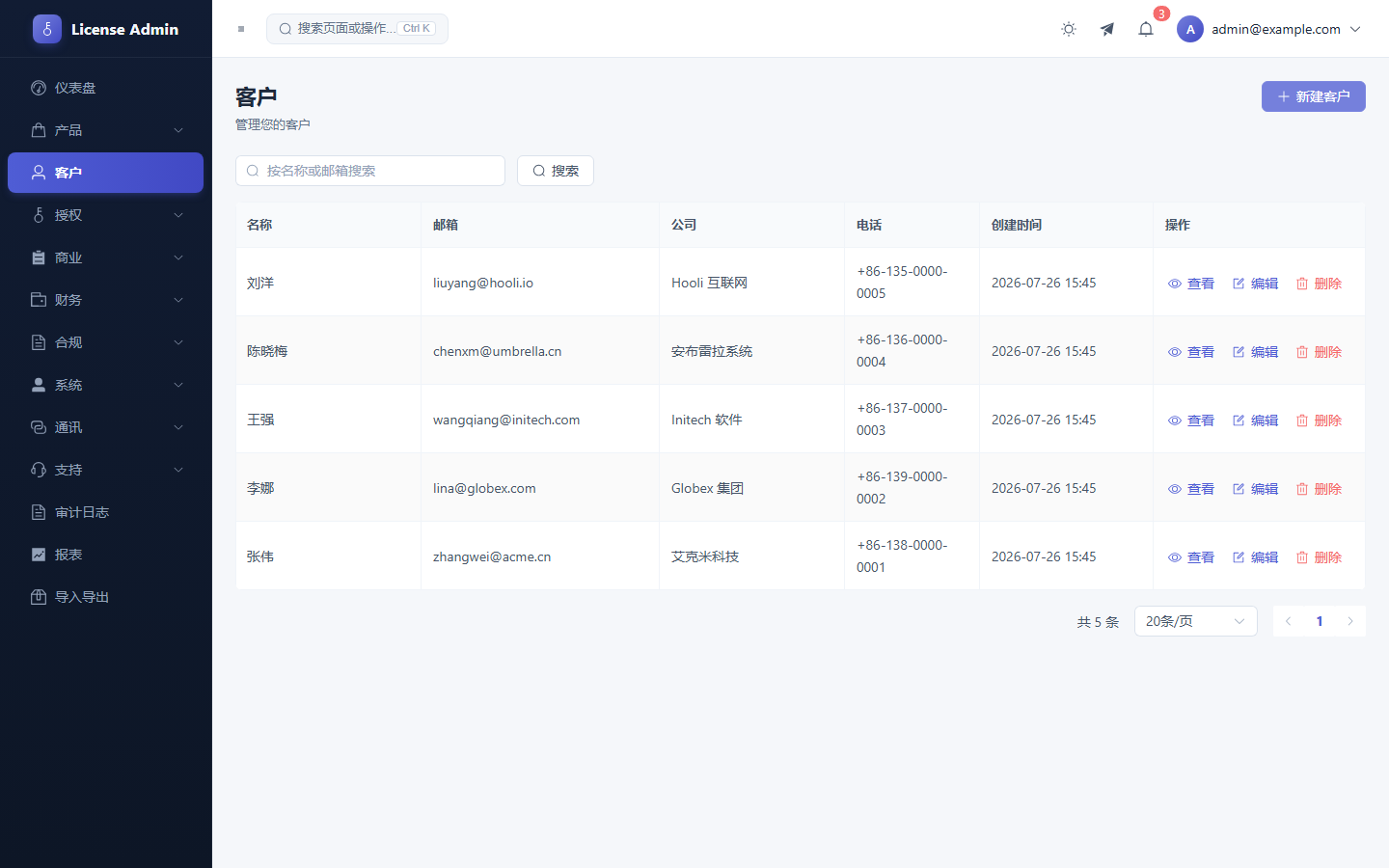Edit customer 张伟 with 编辑
Viewport: 1389px width, 868px height.
[x=1255, y=557]
